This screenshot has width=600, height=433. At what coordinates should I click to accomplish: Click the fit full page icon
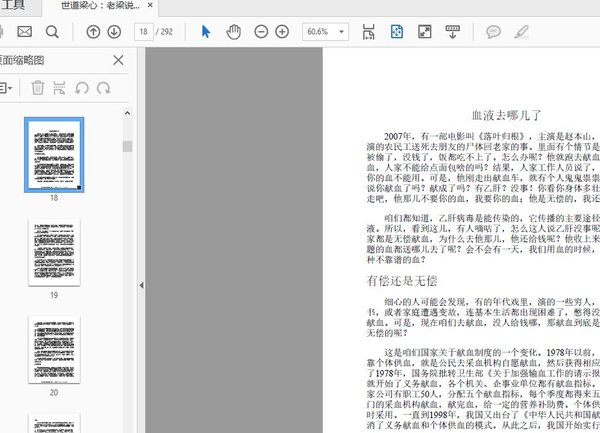point(397,32)
